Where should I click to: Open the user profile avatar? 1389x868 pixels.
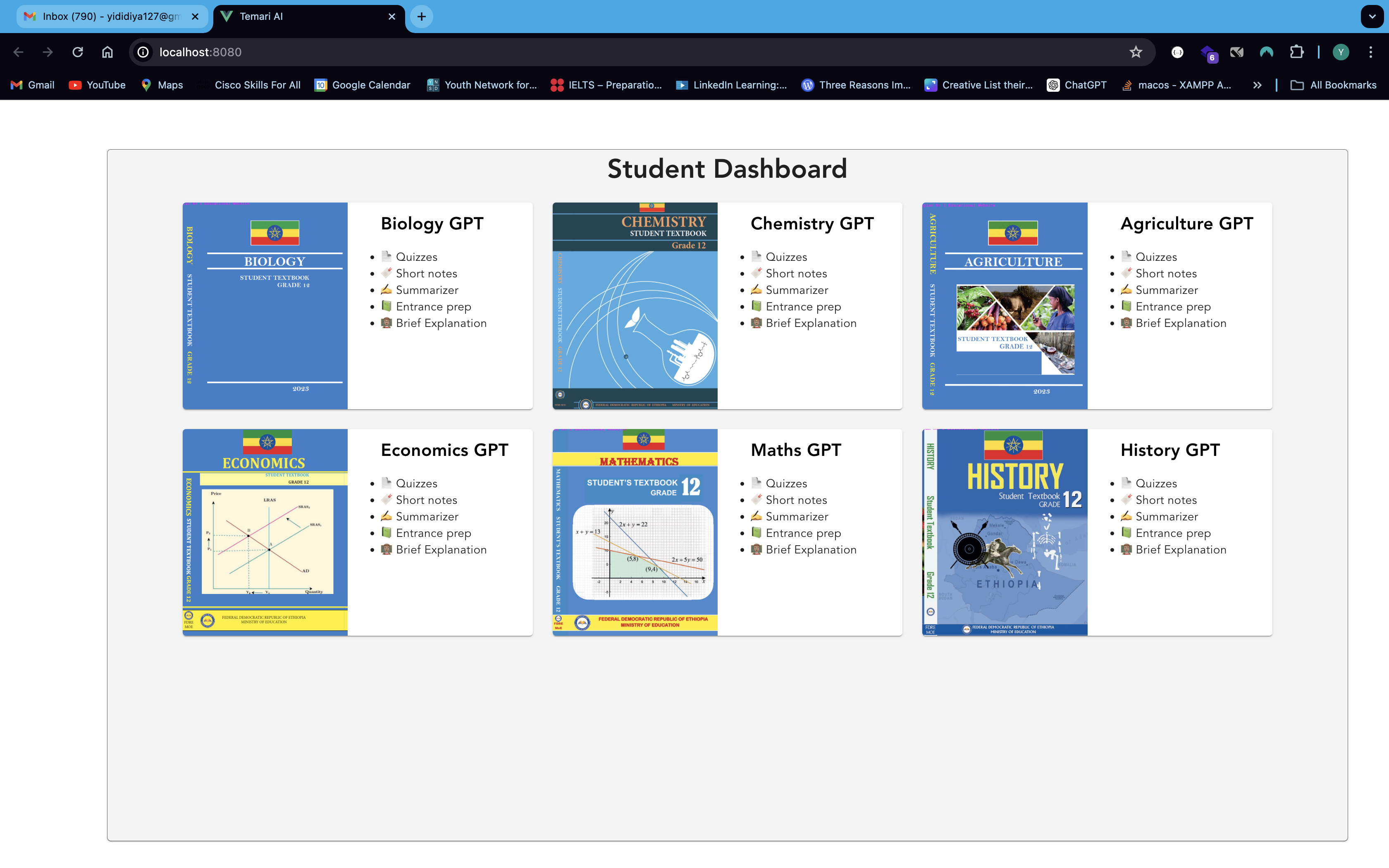1341,52
